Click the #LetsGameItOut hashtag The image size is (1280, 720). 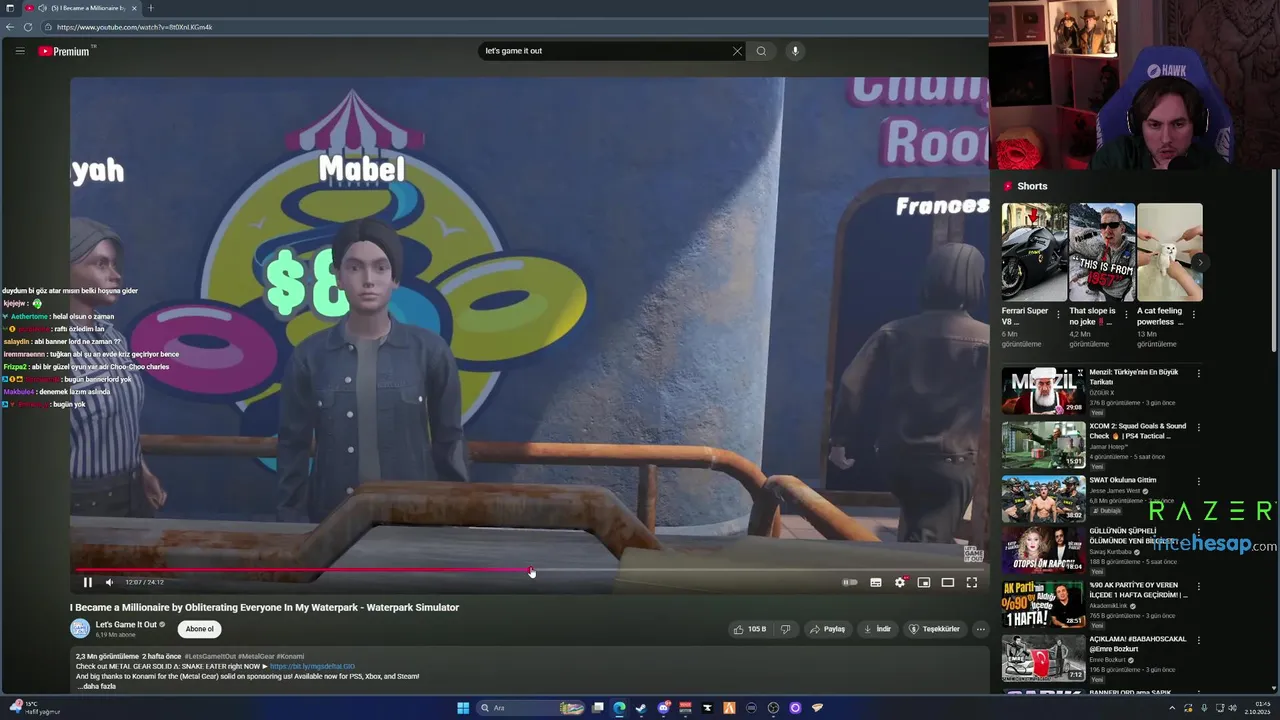[x=209, y=657]
